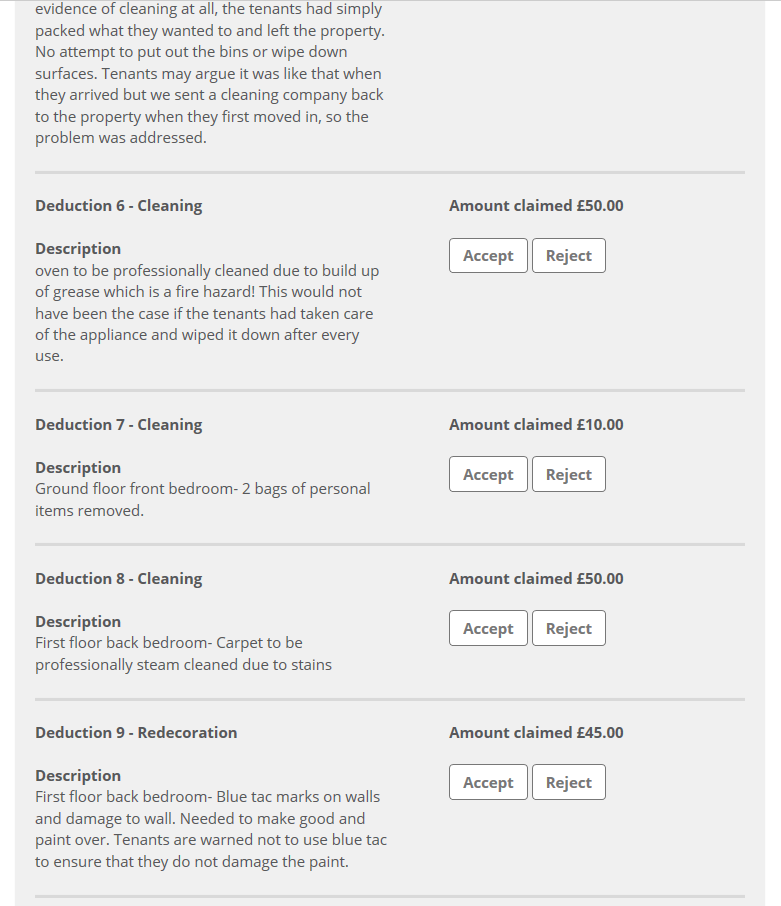Accept Deduction 9 redecoration claim

(488, 783)
